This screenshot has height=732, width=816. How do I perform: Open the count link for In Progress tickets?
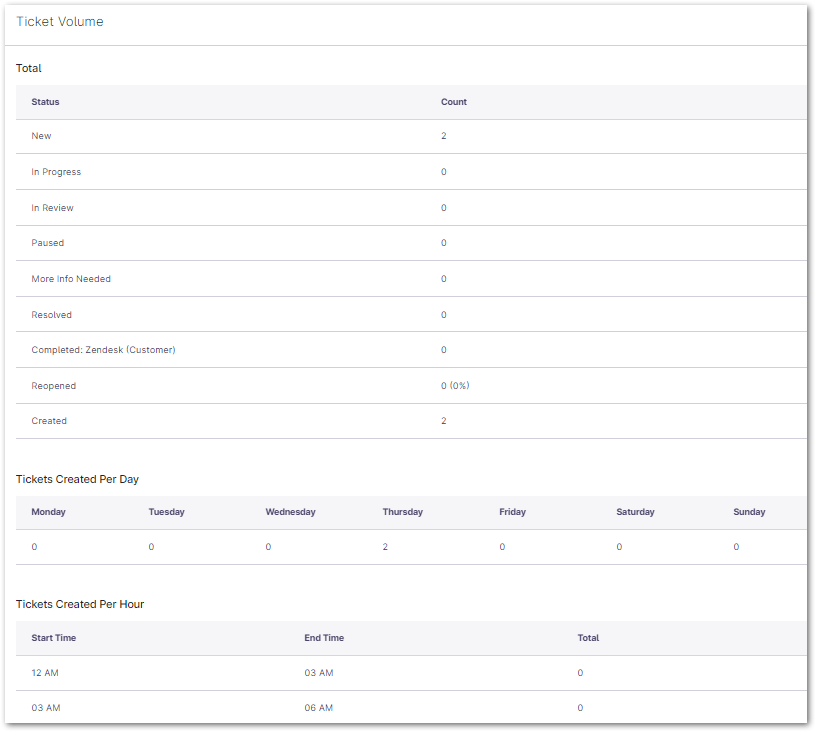tap(444, 172)
